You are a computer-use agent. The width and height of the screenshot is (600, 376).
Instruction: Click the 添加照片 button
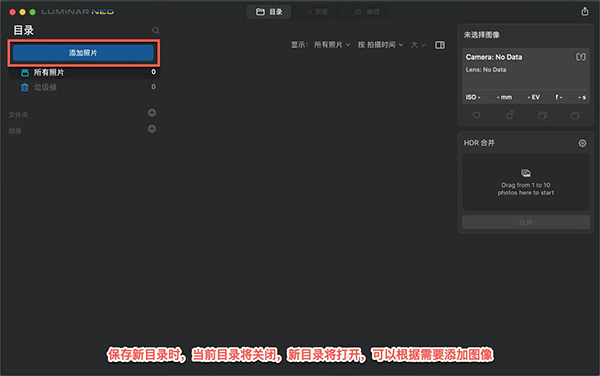point(83,53)
